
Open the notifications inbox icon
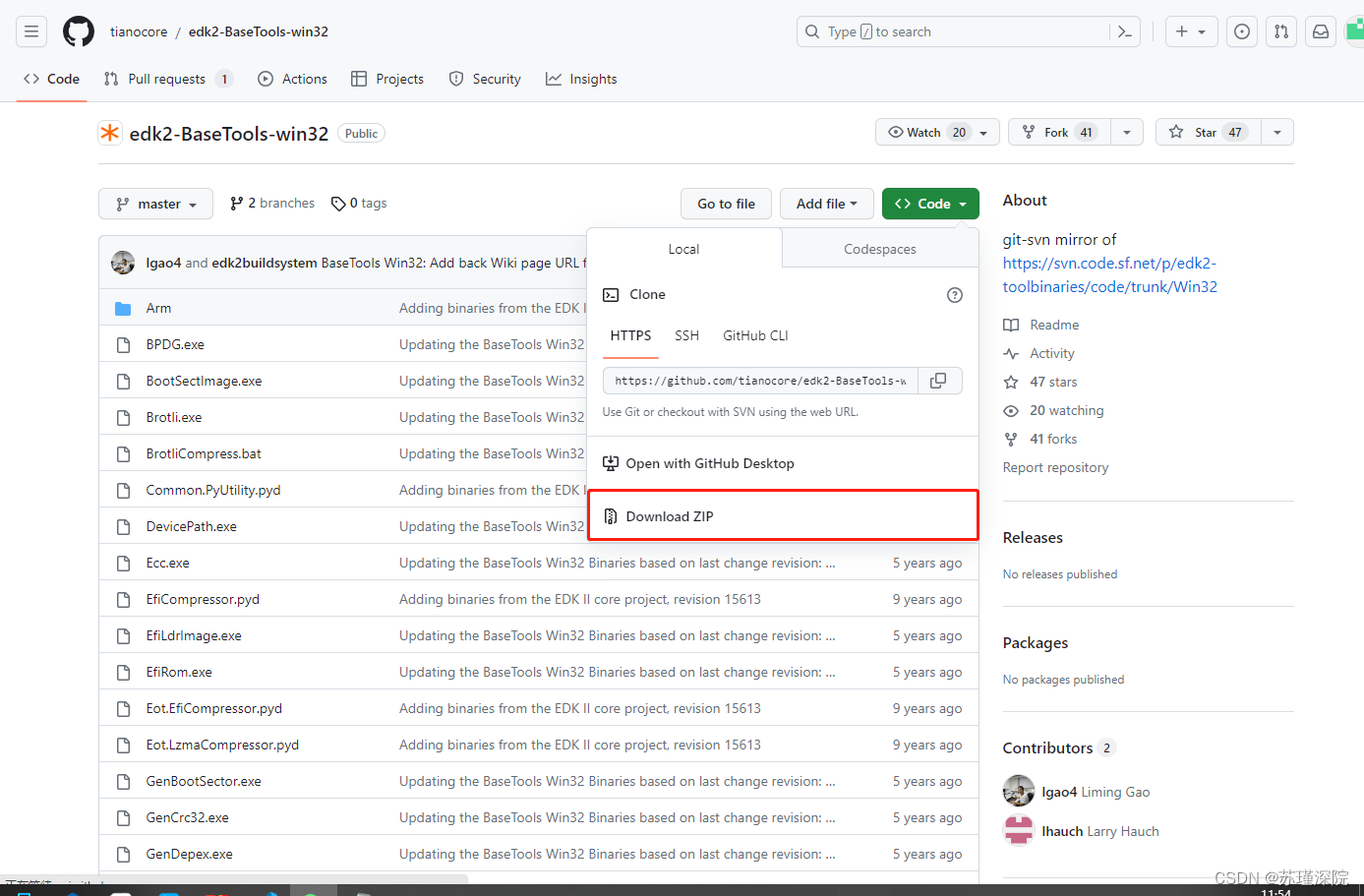click(1321, 31)
